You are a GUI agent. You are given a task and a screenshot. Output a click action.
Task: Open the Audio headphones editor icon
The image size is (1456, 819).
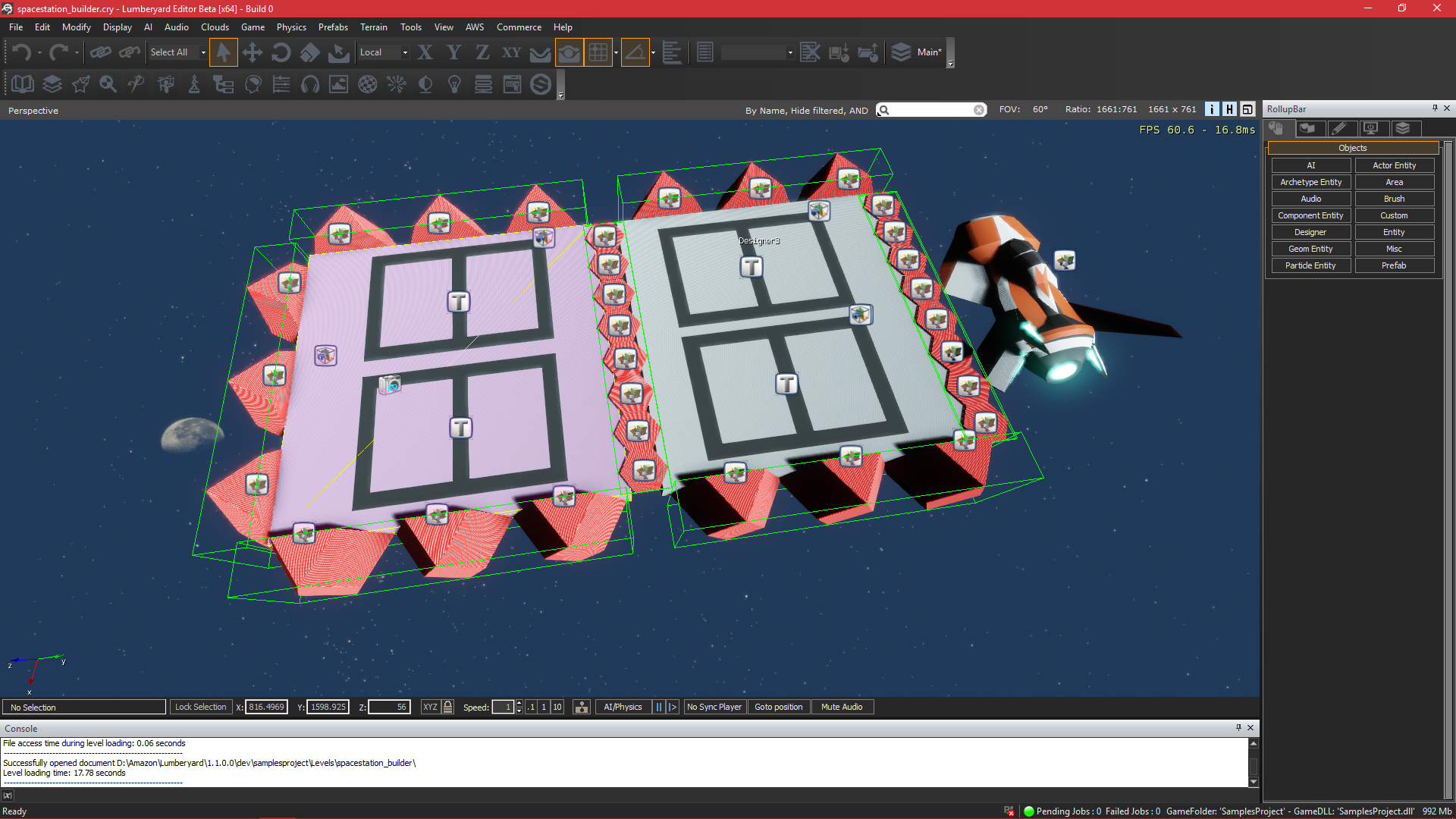pos(309,84)
